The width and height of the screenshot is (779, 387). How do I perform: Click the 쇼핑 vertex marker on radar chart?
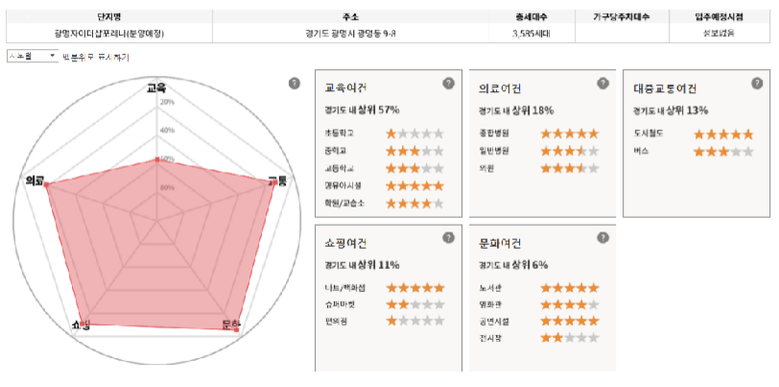[82, 322]
